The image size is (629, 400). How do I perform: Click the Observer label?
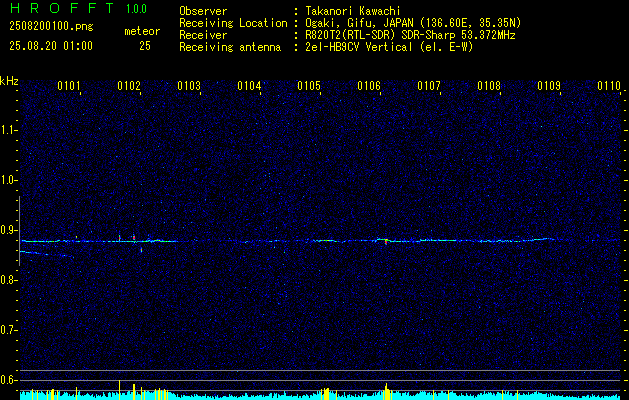click(203, 11)
